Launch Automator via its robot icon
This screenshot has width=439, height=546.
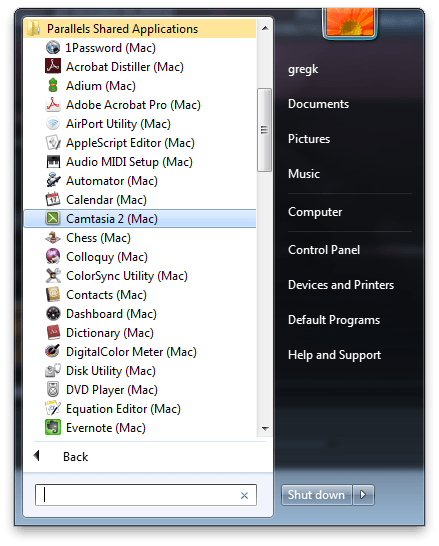(53, 180)
